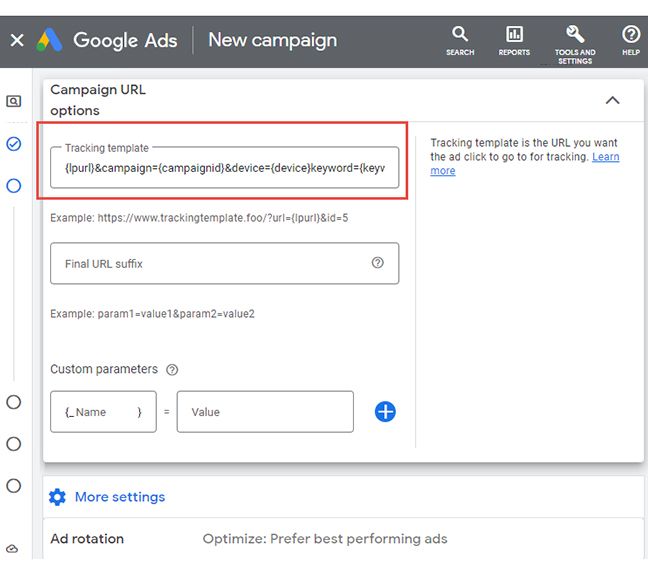Click the More settings gear icon
Image resolution: width=648 pixels, height=573 pixels.
point(57,497)
